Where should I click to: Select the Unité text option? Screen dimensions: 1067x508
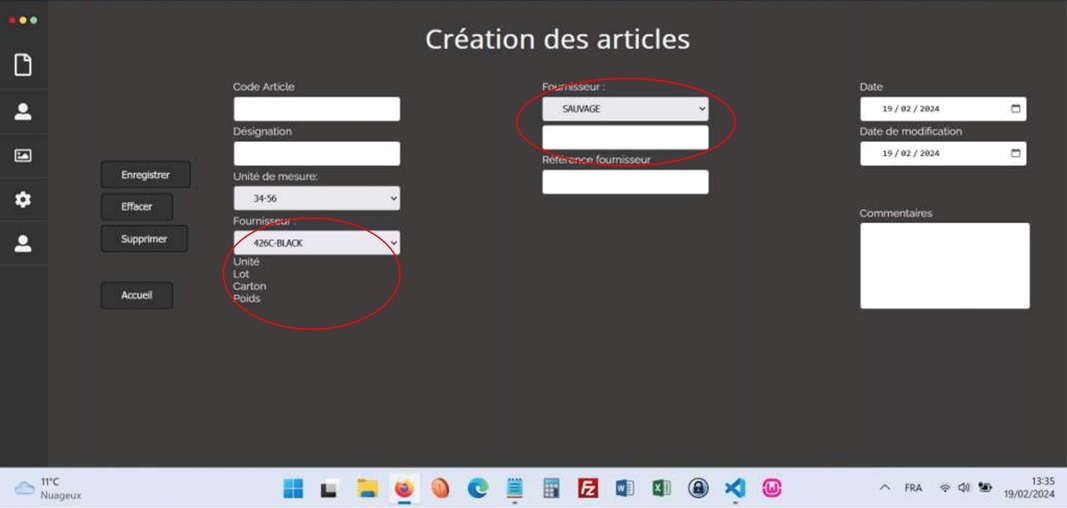[246, 261]
